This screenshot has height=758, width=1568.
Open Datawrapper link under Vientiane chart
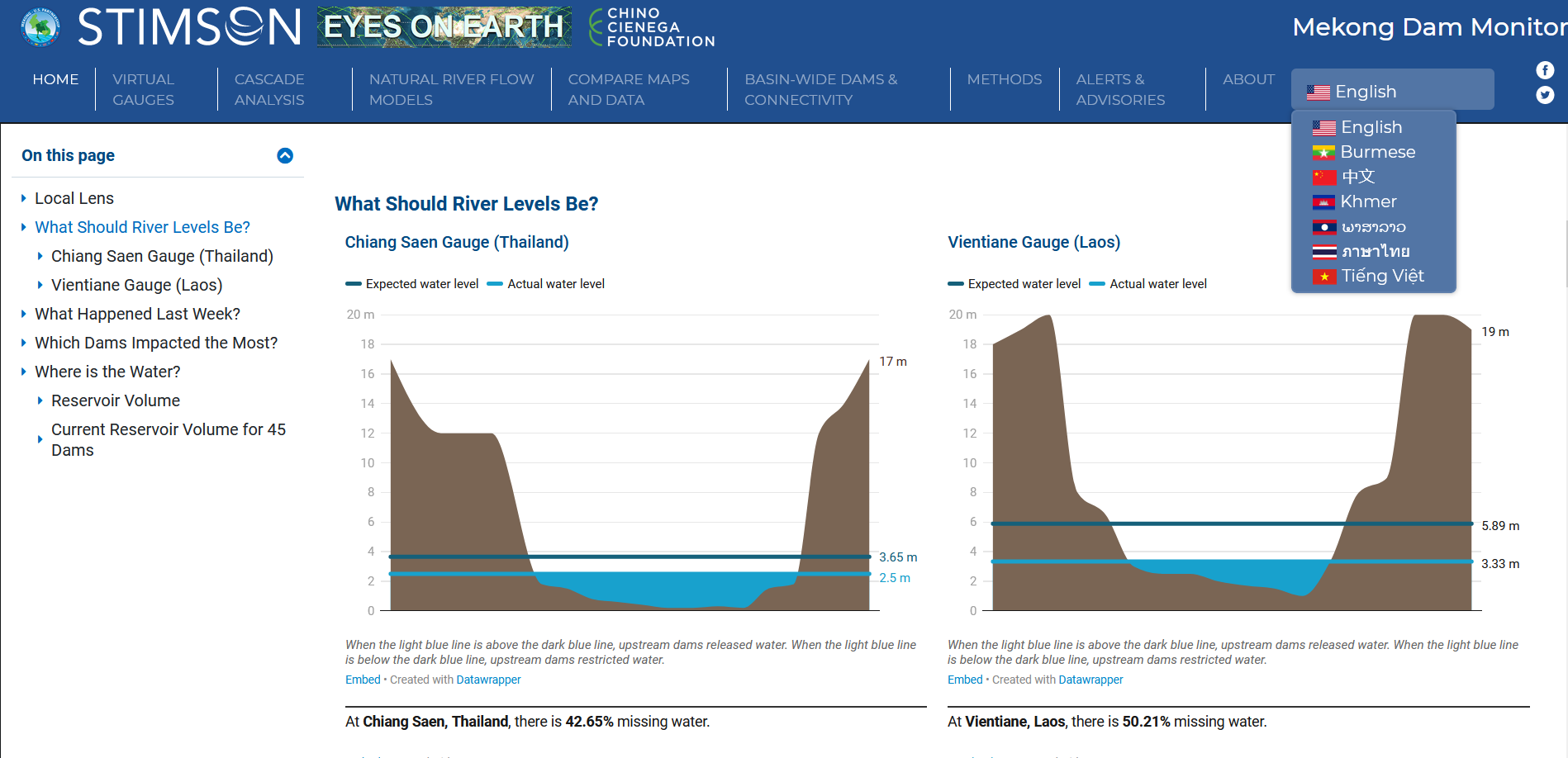coord(1090,680)
